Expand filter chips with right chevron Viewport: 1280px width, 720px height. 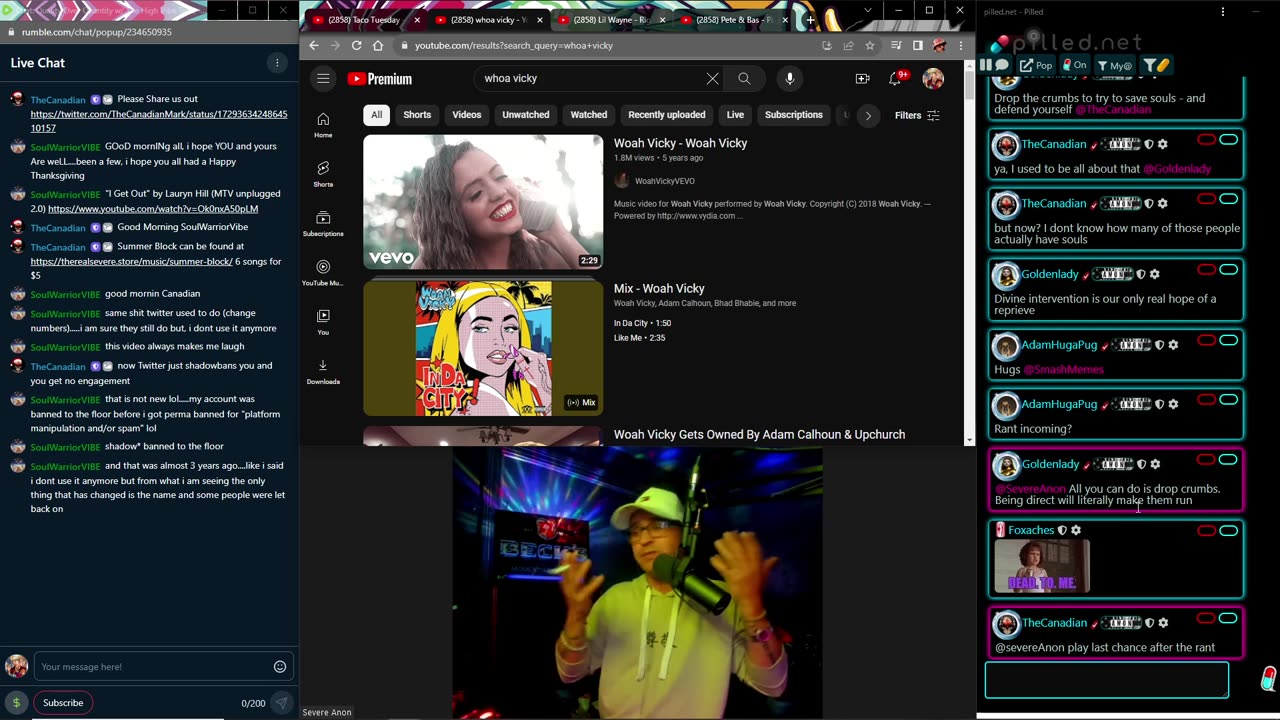click(868, 115)
